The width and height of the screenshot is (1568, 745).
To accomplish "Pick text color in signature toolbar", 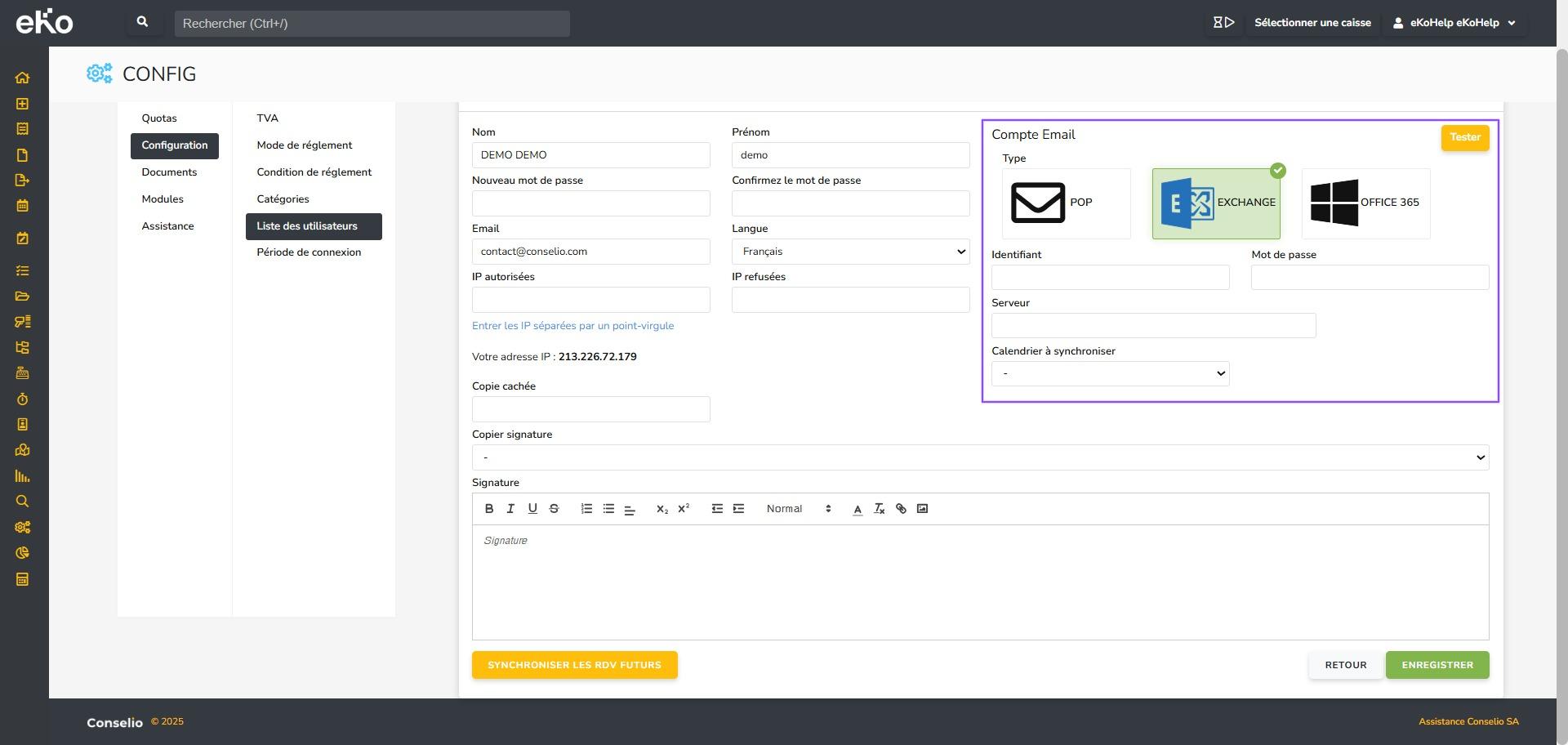I will [x=857, y=509].
